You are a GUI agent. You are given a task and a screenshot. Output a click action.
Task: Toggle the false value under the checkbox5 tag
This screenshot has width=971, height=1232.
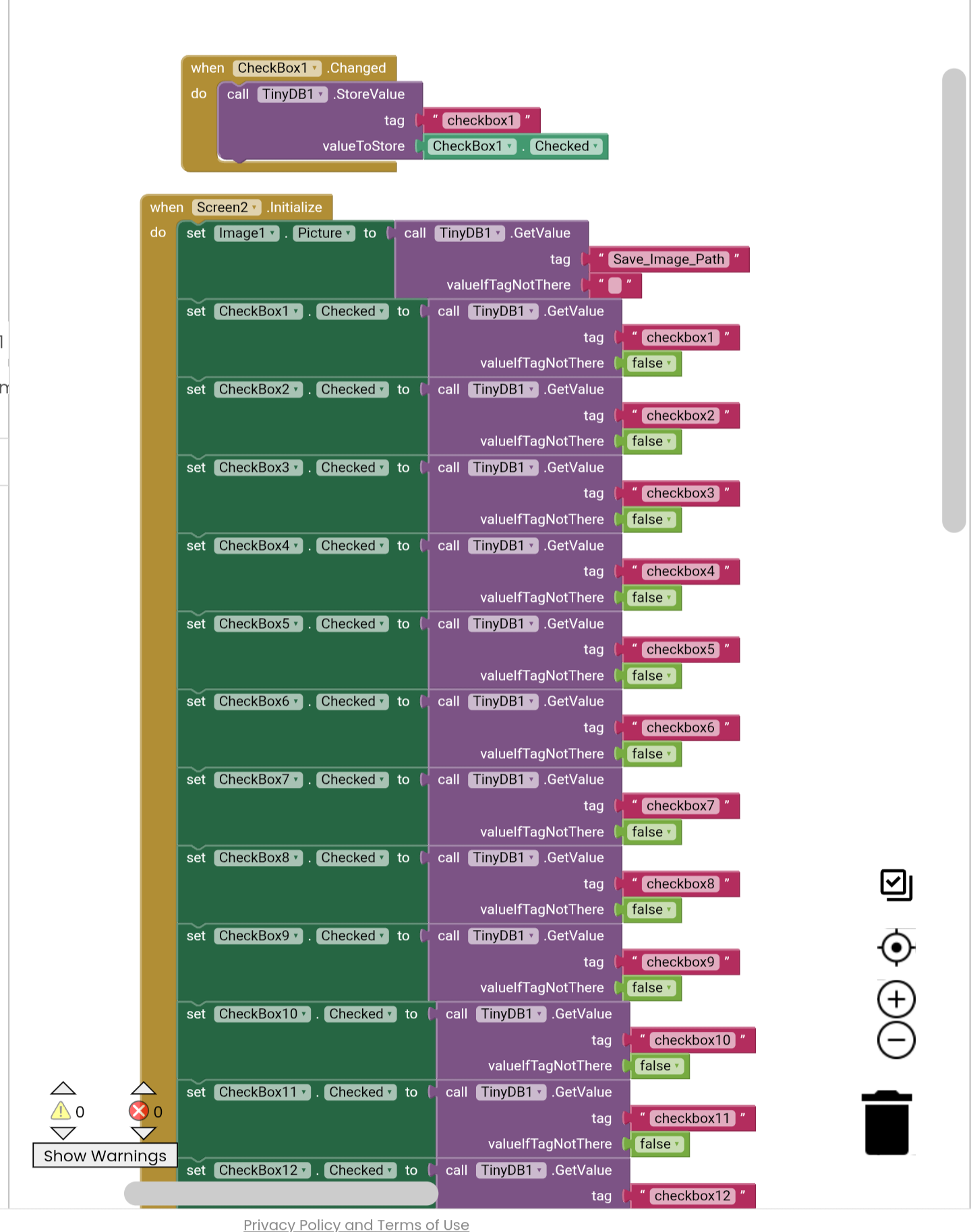[651, 676]
